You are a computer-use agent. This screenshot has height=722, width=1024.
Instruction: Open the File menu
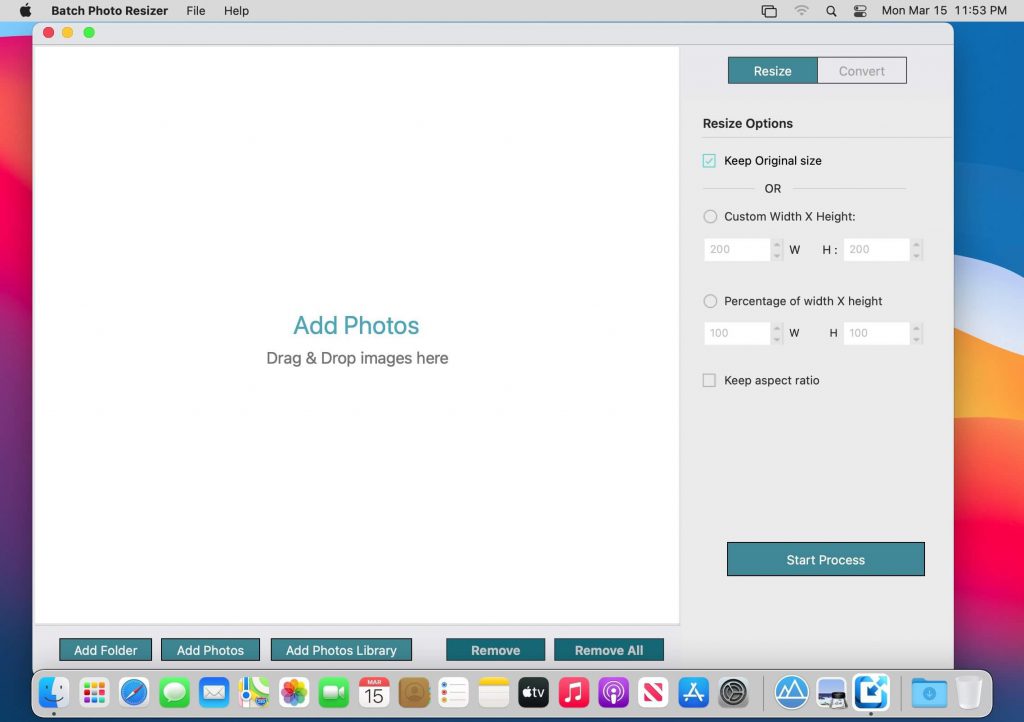[195, 11]
